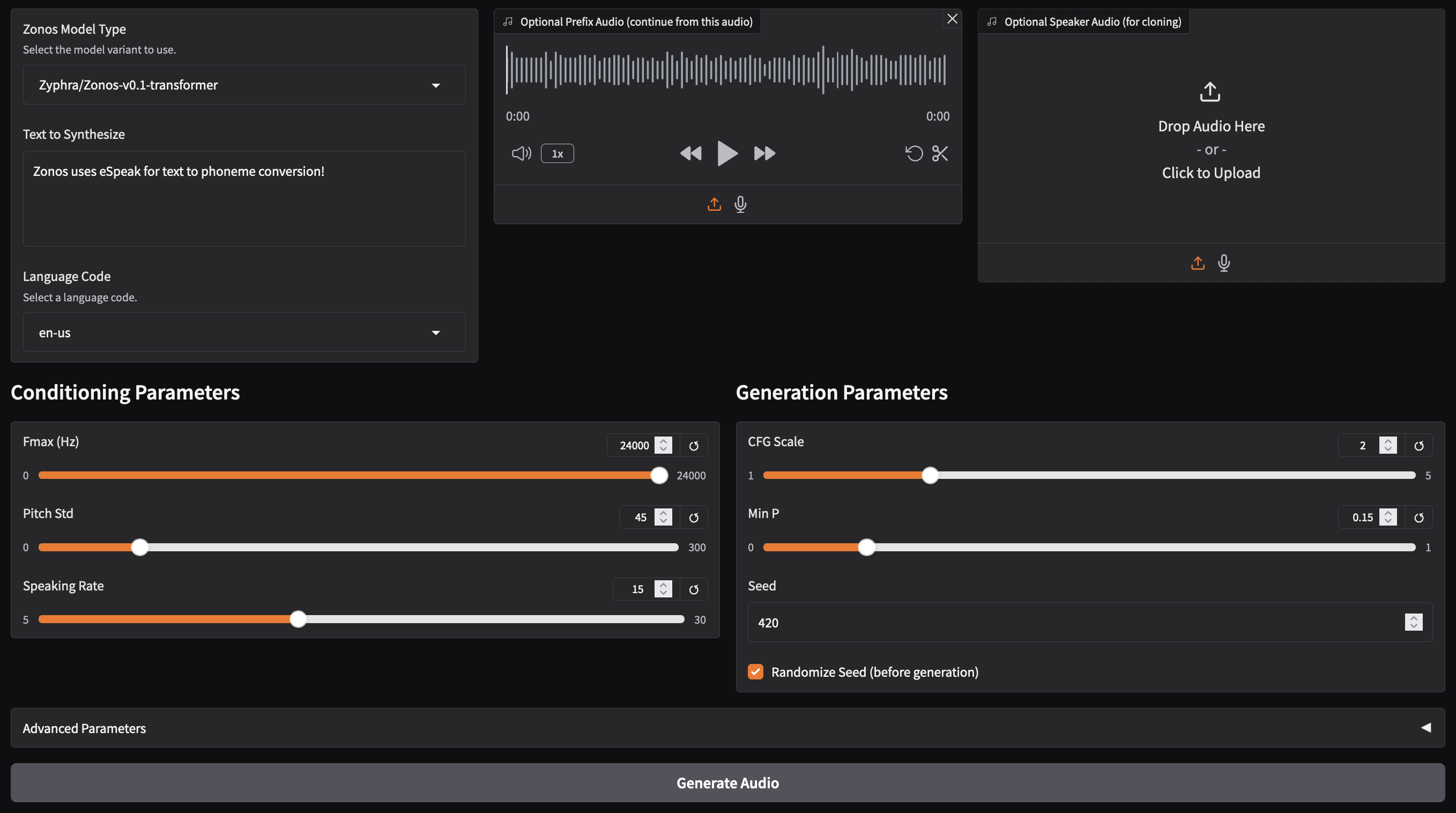Reset Min P to default

click(x=1418, y=518)
